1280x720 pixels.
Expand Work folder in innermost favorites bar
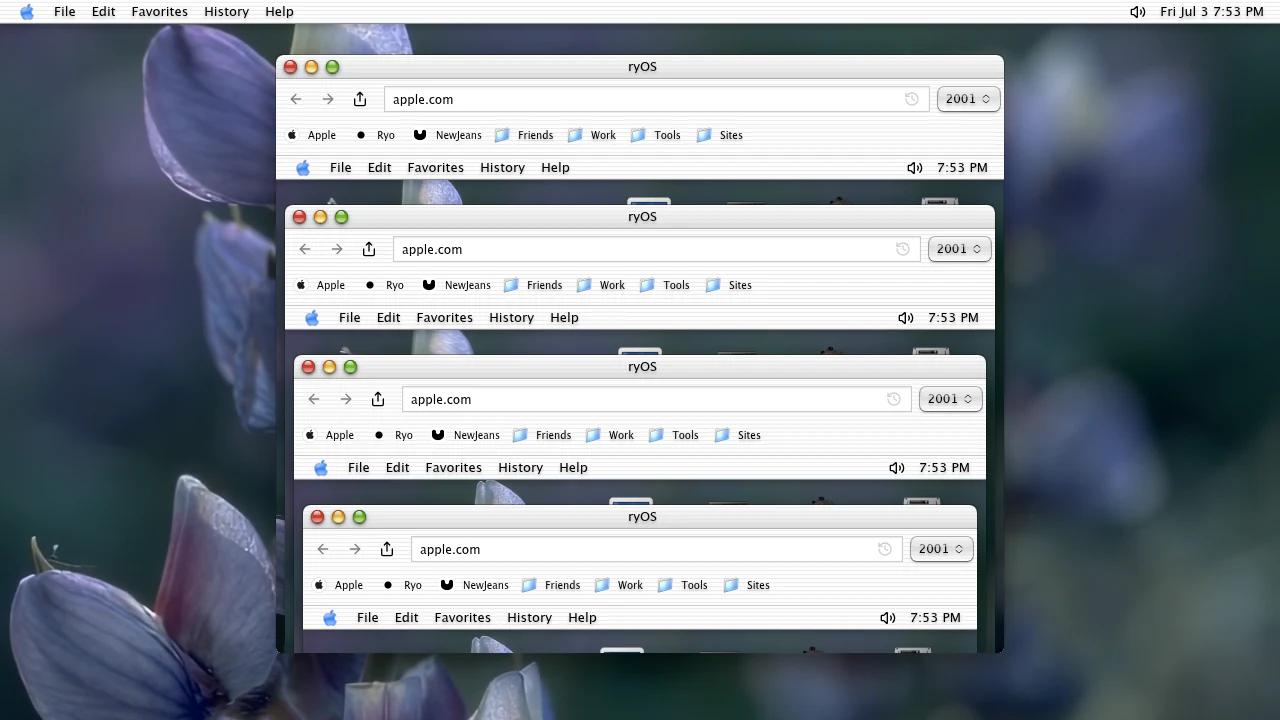(619, 585)
